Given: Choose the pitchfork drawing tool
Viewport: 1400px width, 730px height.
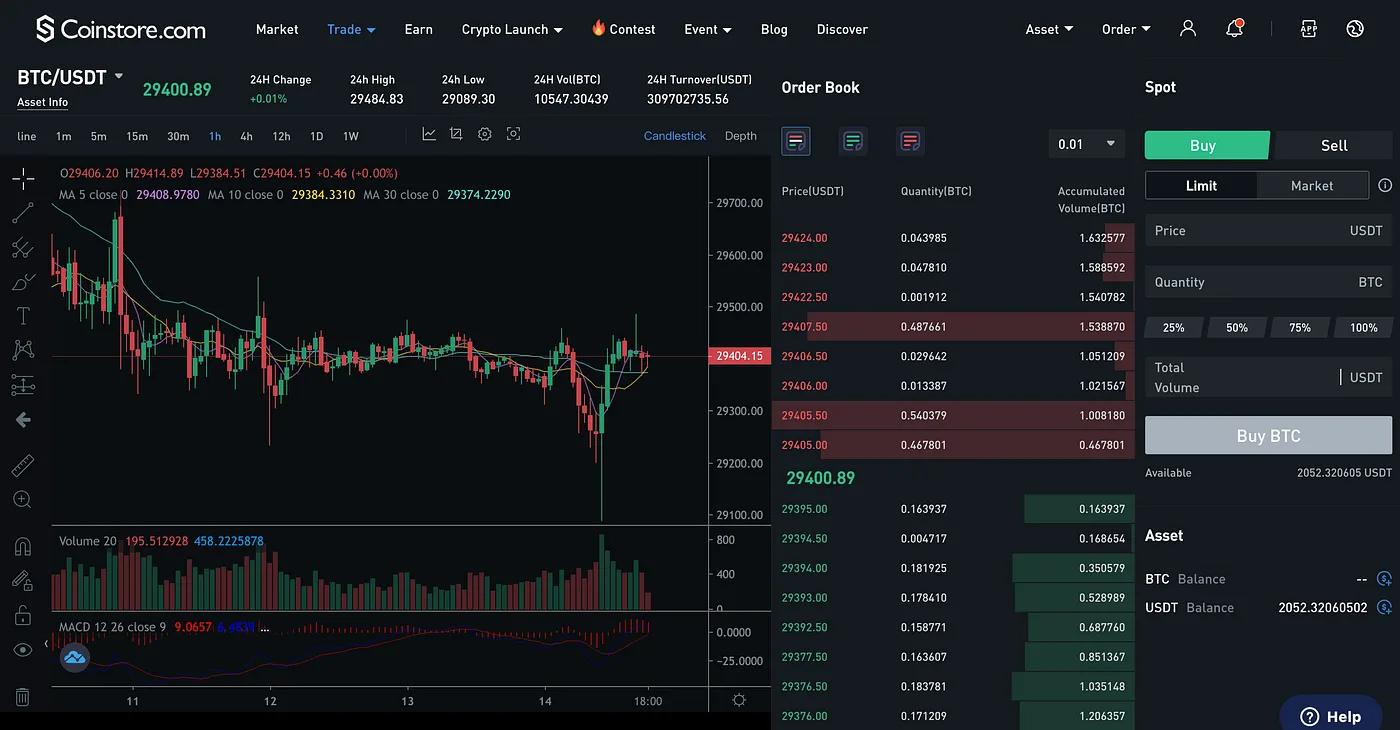Looking at the screenshot, I should 23,248.
